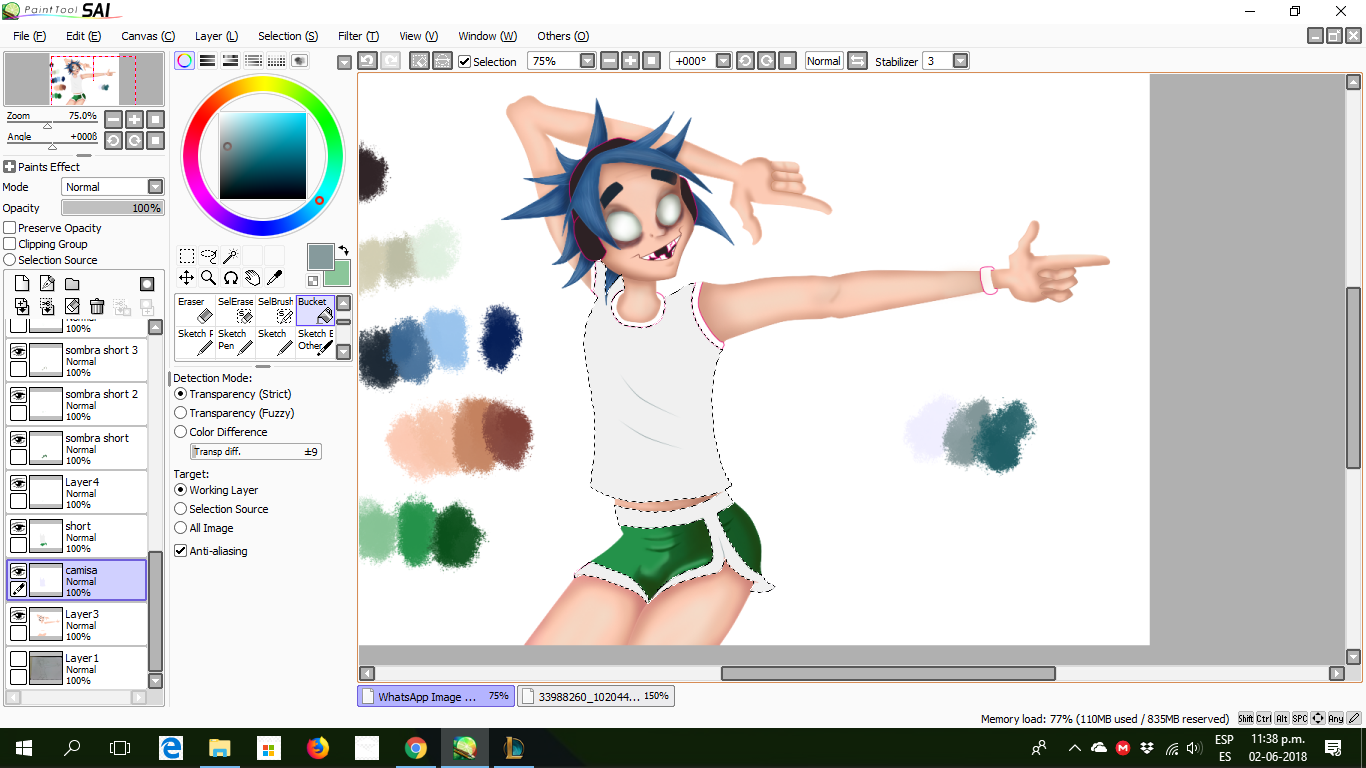Hide the 'short' layer

click(18, 527)
